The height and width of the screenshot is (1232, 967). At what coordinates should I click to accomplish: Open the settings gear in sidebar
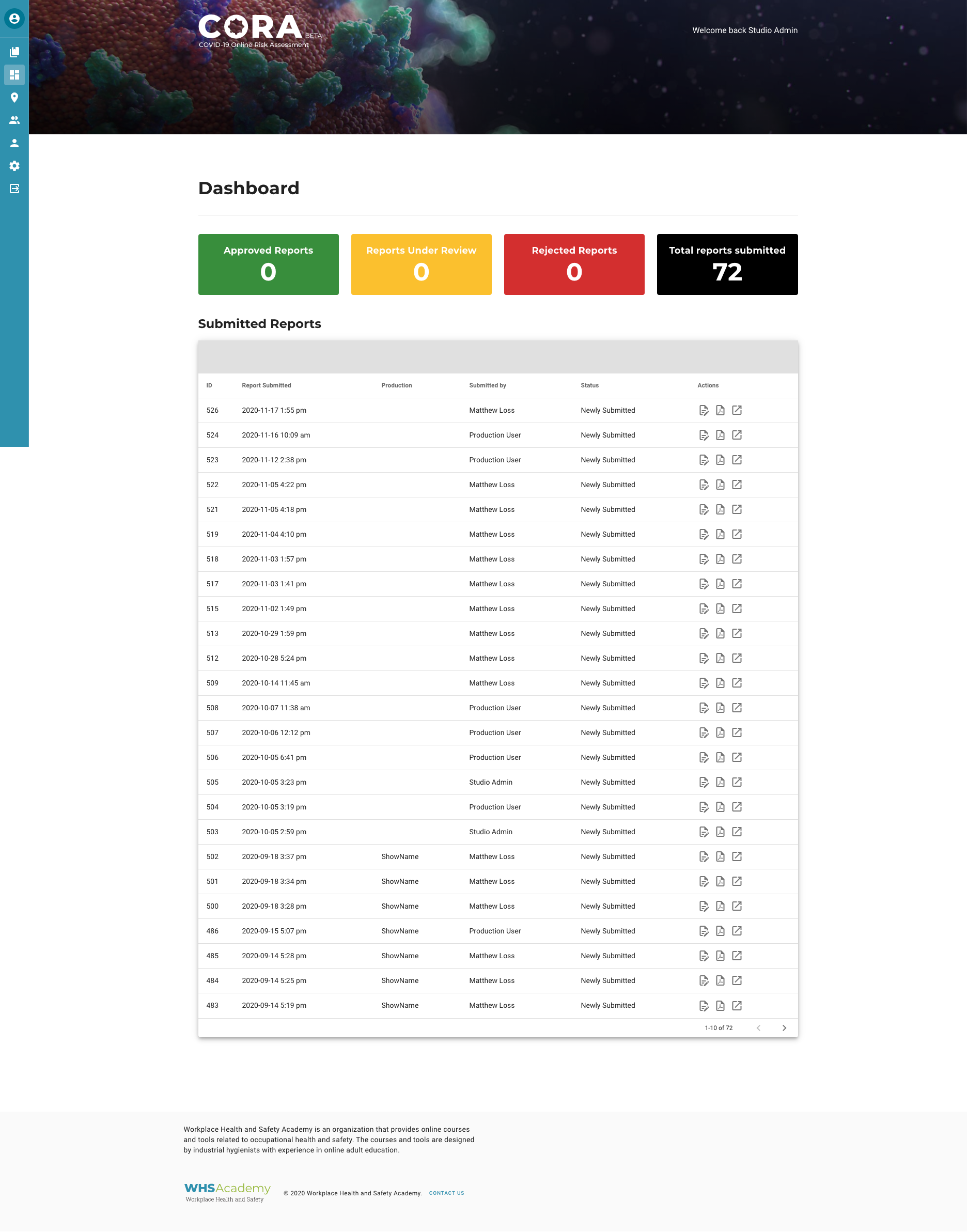[14, 166]
